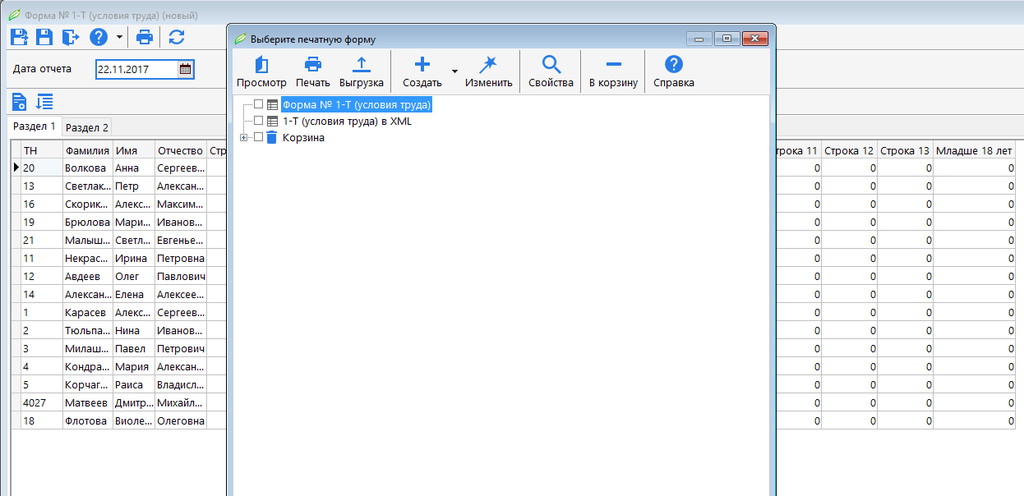Click the first name cell Олег
The image size is (1024, 496).
[x=134, y=276]
